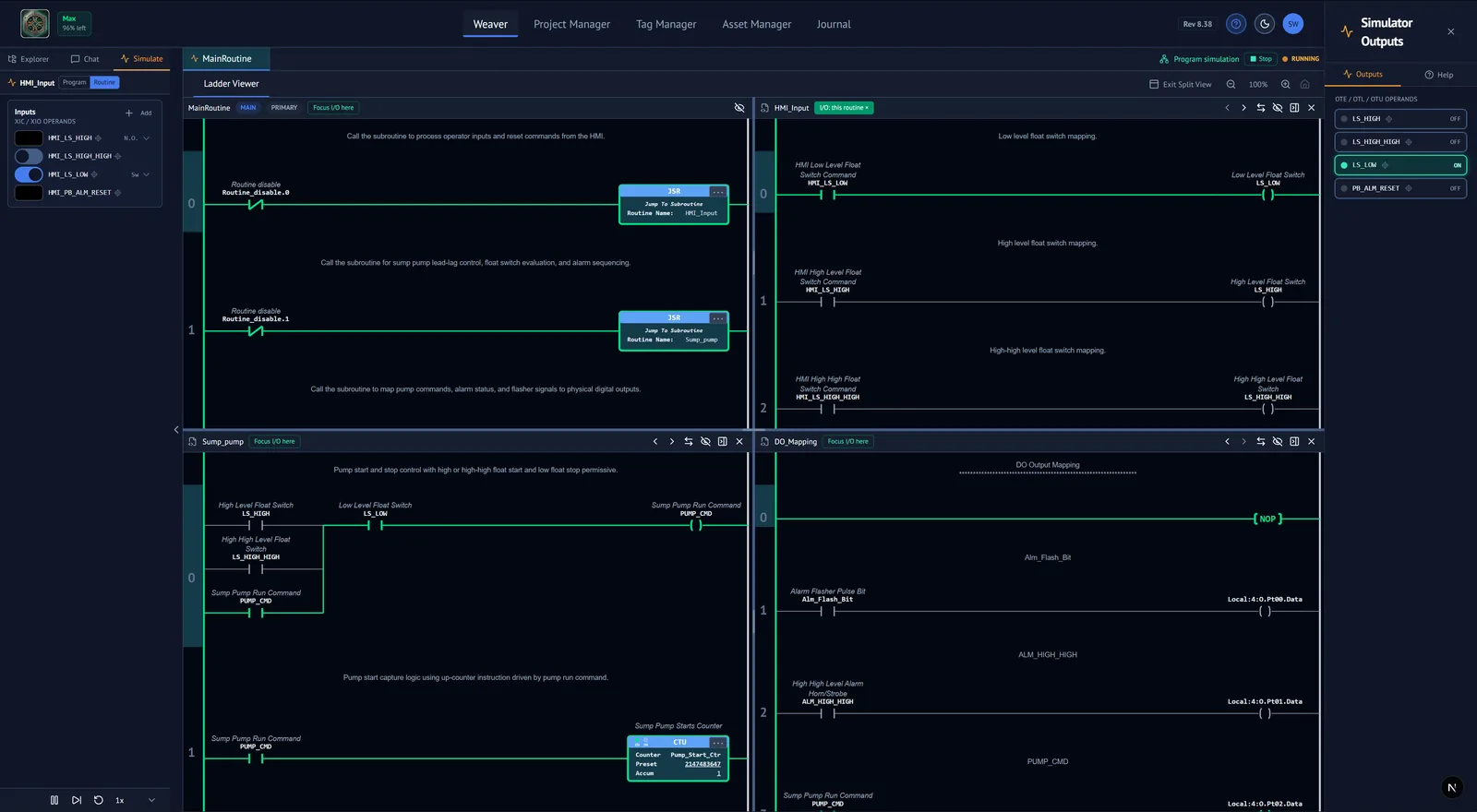Image resolution: width=1477 pixels, height=812 pixels.
Task: Toggle visibility icon in the HMI_Input pane
Action: tap(1278, 108)
